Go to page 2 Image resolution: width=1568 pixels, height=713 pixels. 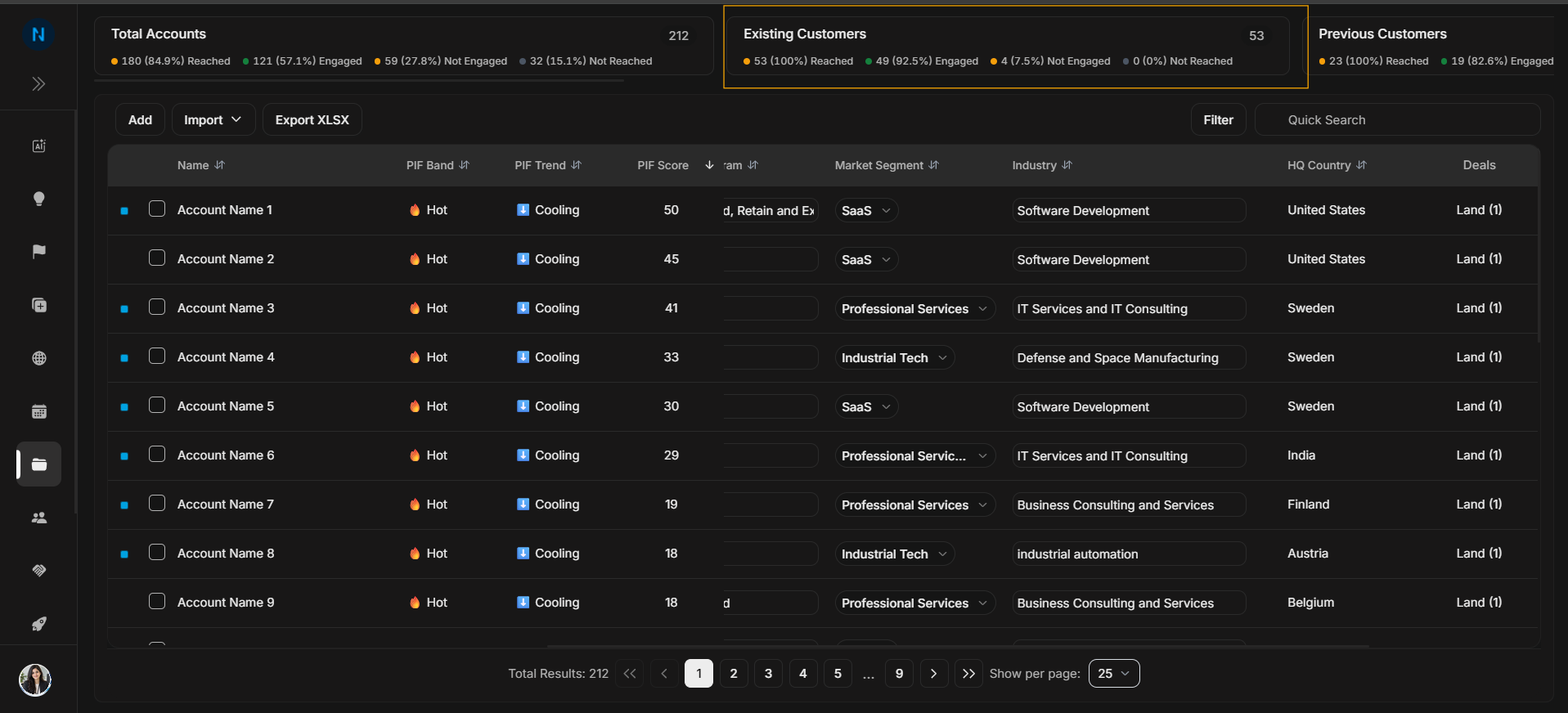734,674
